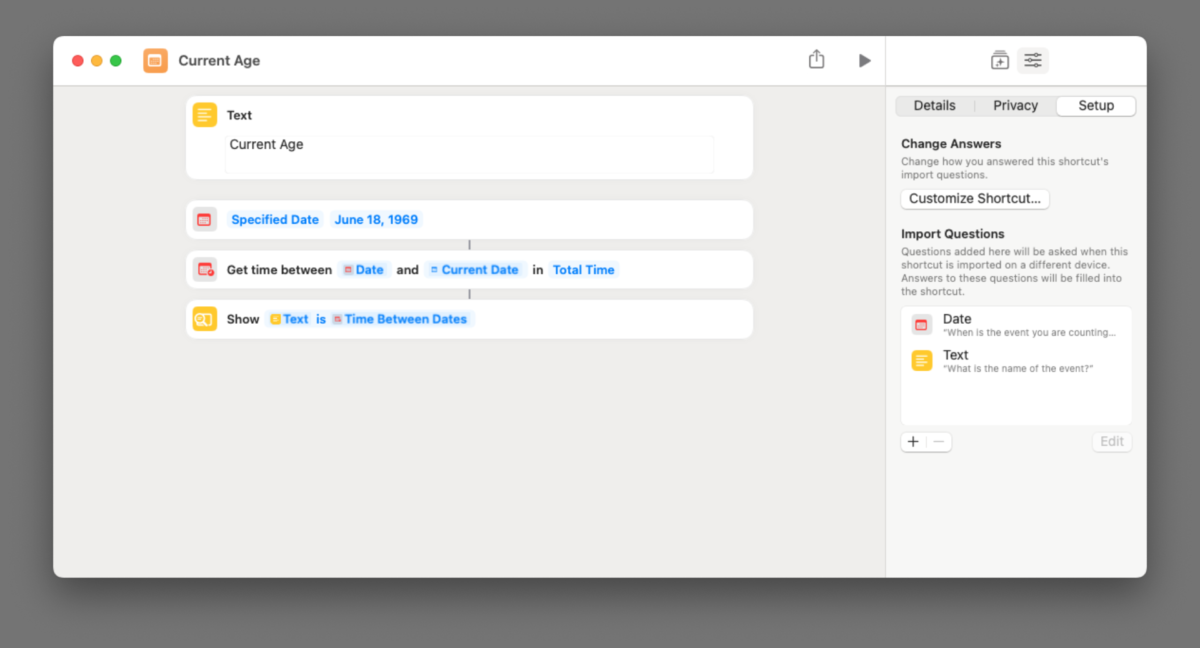
Task: Select the Setup tab
Action: click(x=1096, y=106)
